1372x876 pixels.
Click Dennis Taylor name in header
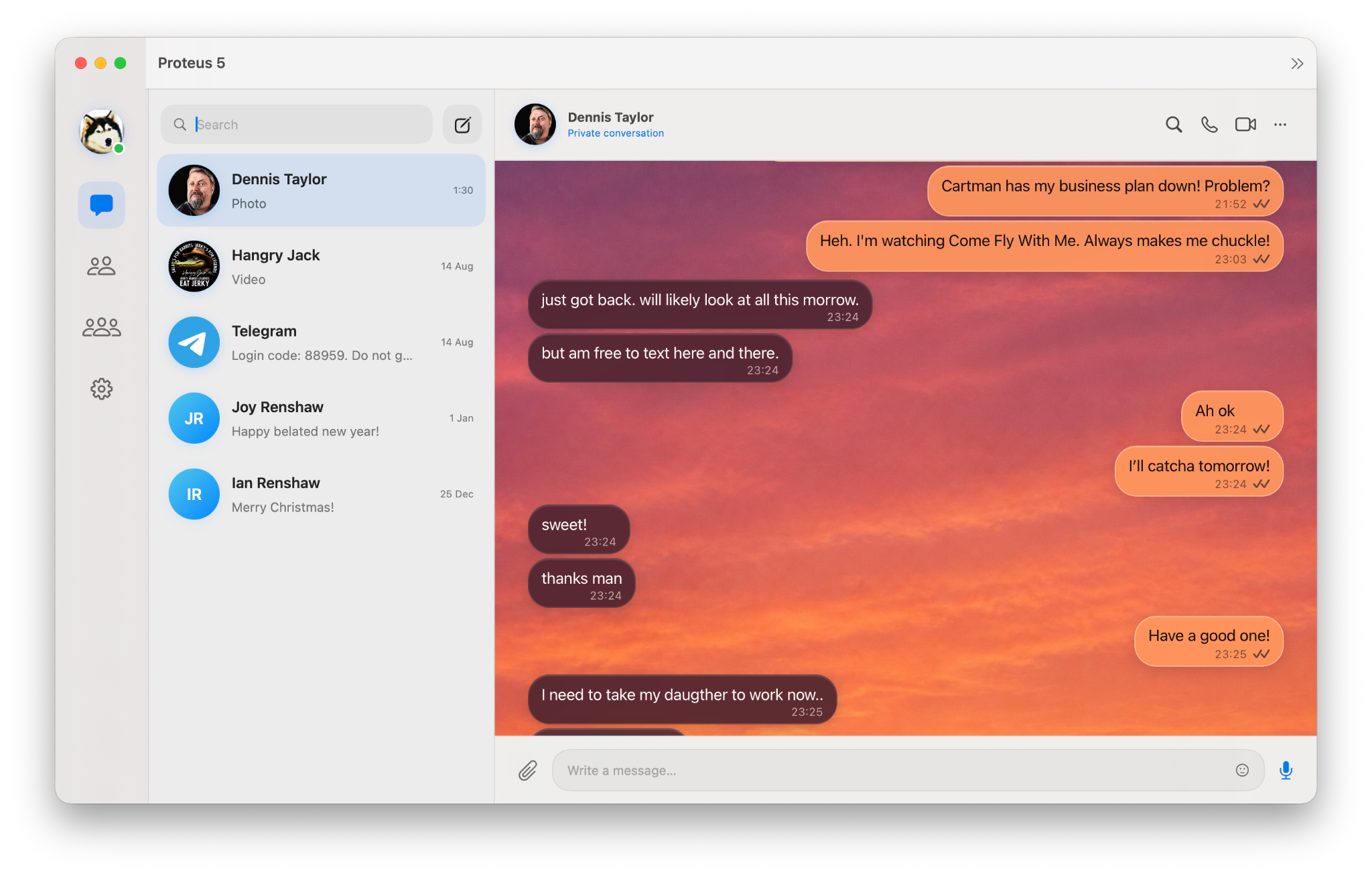[x=610, y=117]
